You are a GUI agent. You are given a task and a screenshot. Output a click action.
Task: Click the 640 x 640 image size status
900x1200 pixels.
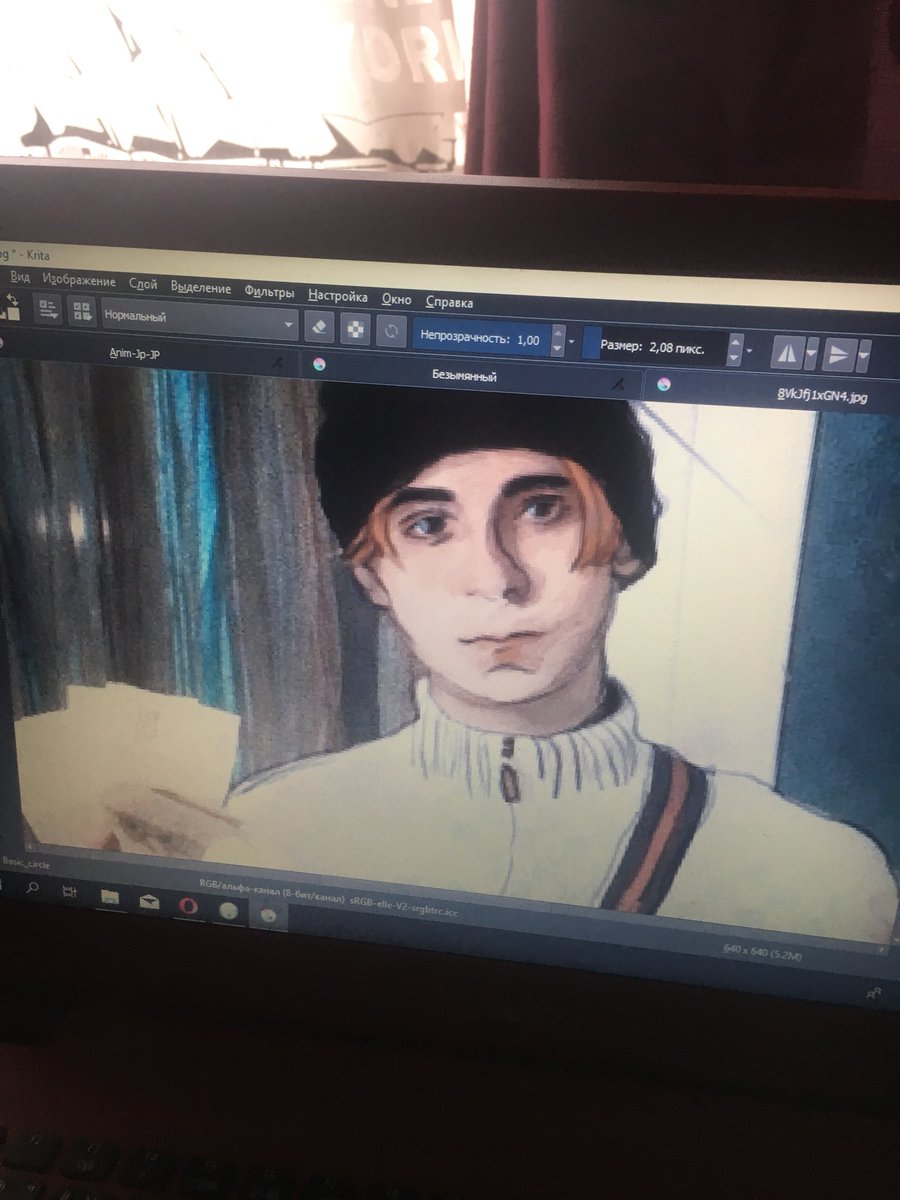[x=765, y=953]
